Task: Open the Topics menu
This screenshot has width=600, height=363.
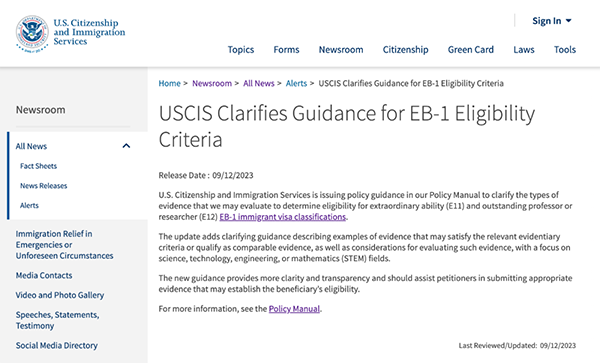Action: click(x=241, y=49)
